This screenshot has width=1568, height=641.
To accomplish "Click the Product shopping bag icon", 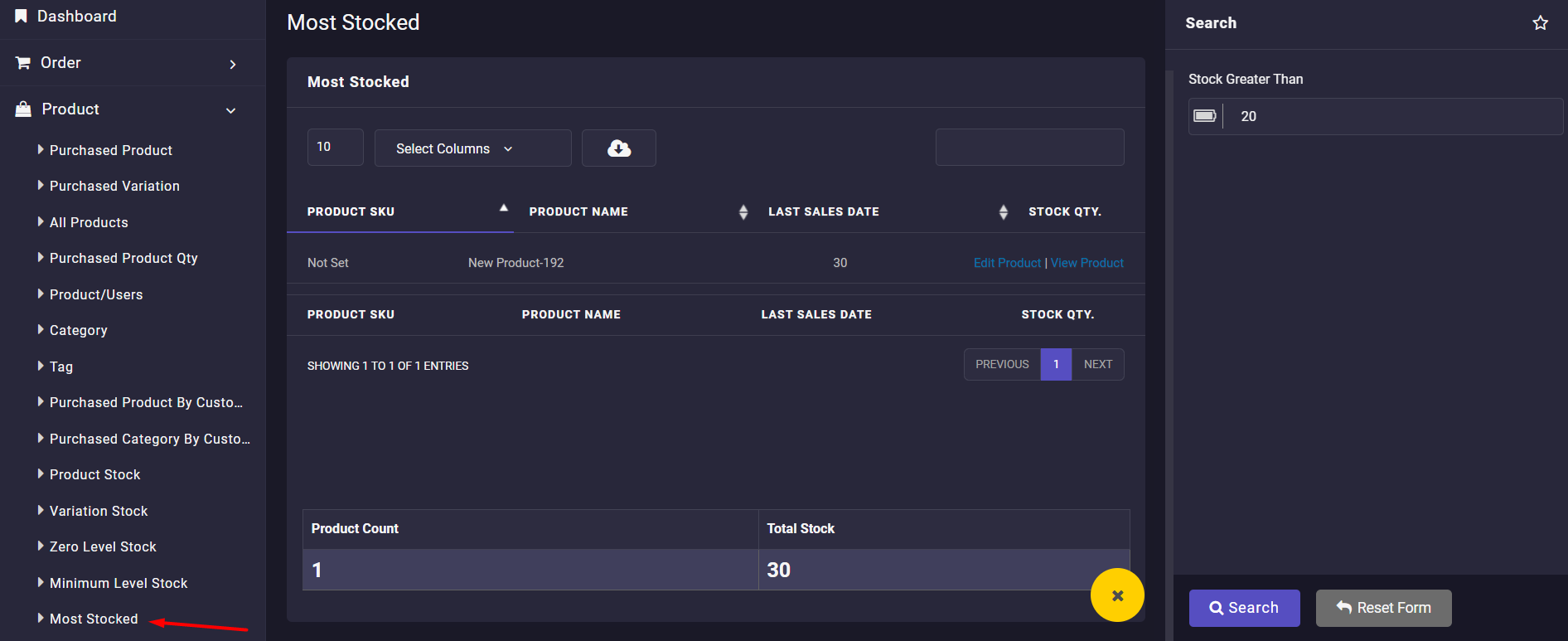I will pyautogui.click(x=23, y=109).
